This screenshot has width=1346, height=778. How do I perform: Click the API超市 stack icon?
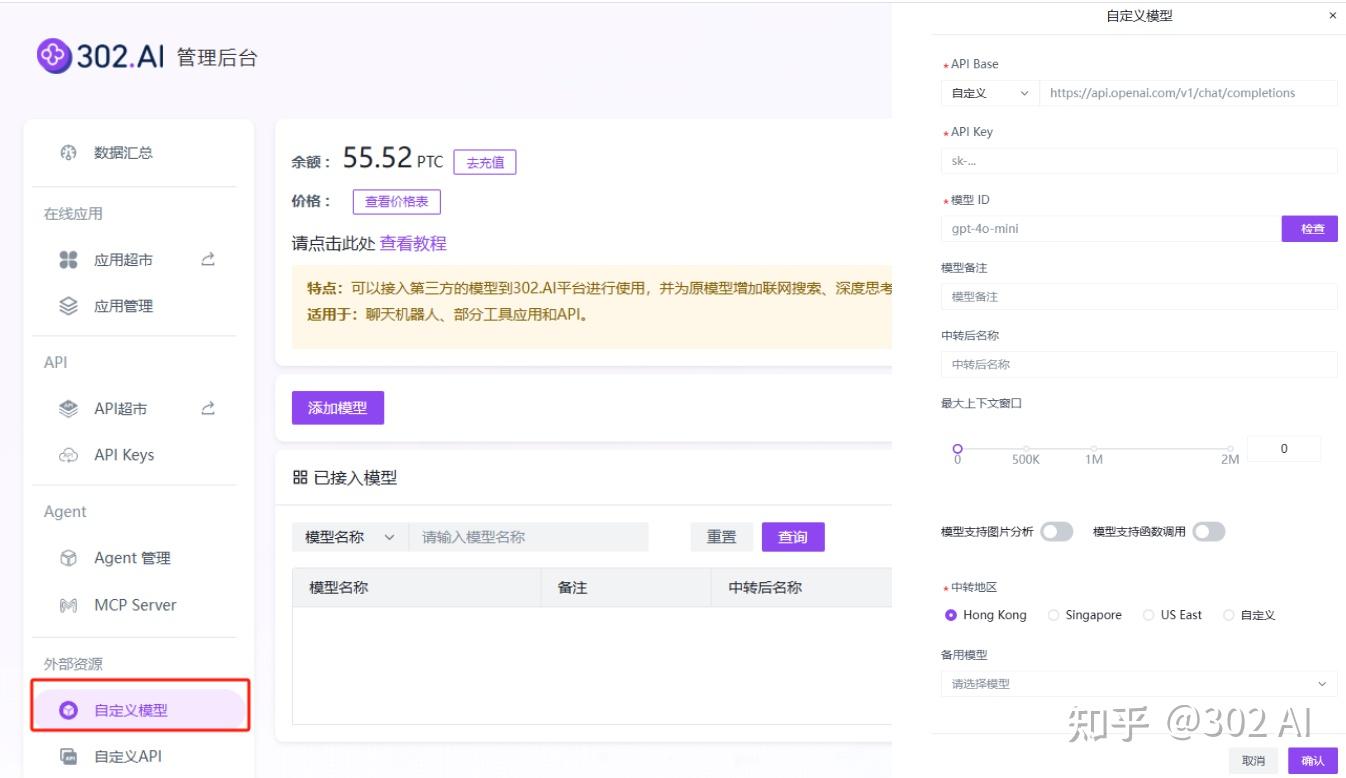point(69,408)
